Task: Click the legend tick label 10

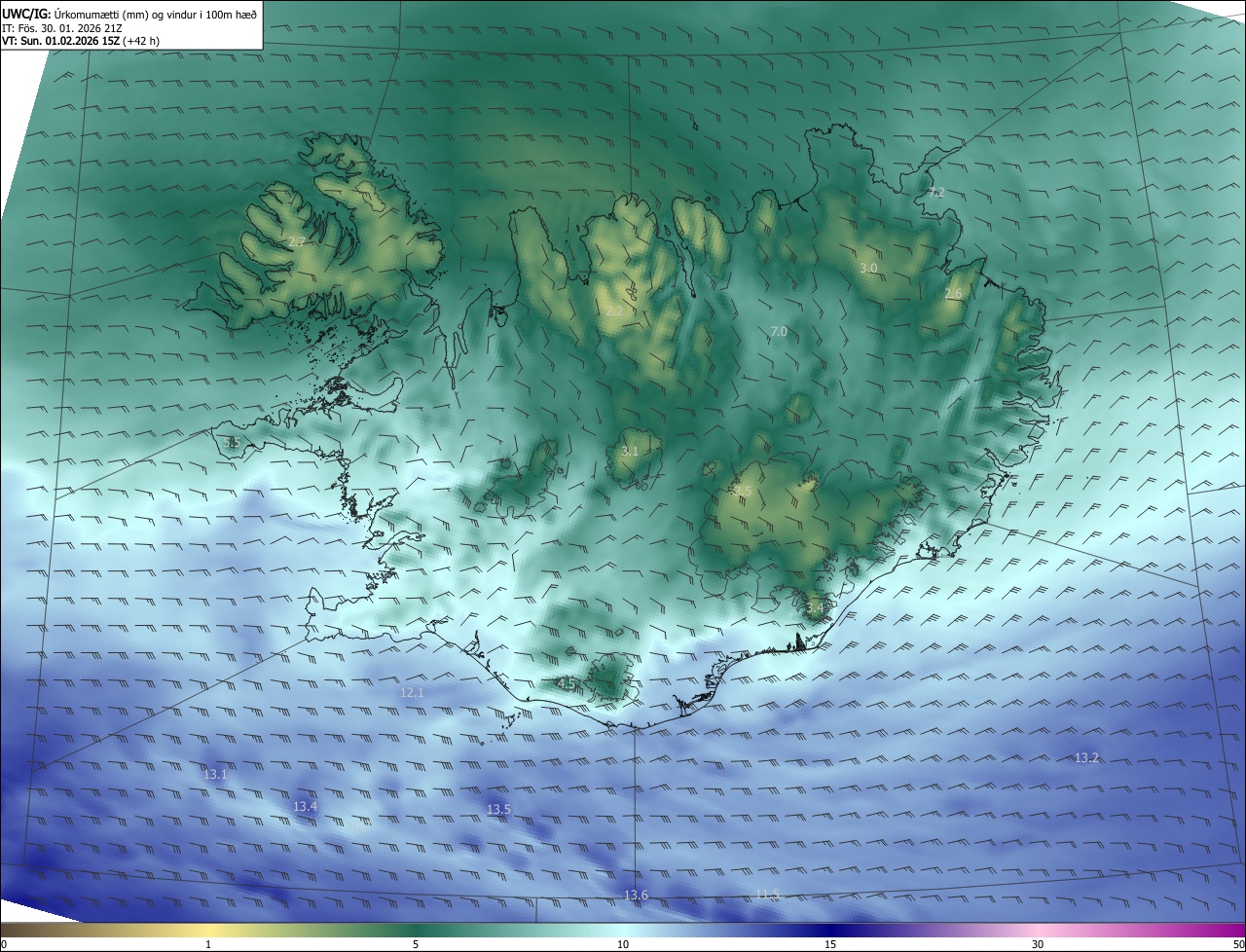Action: coord(623,944)
